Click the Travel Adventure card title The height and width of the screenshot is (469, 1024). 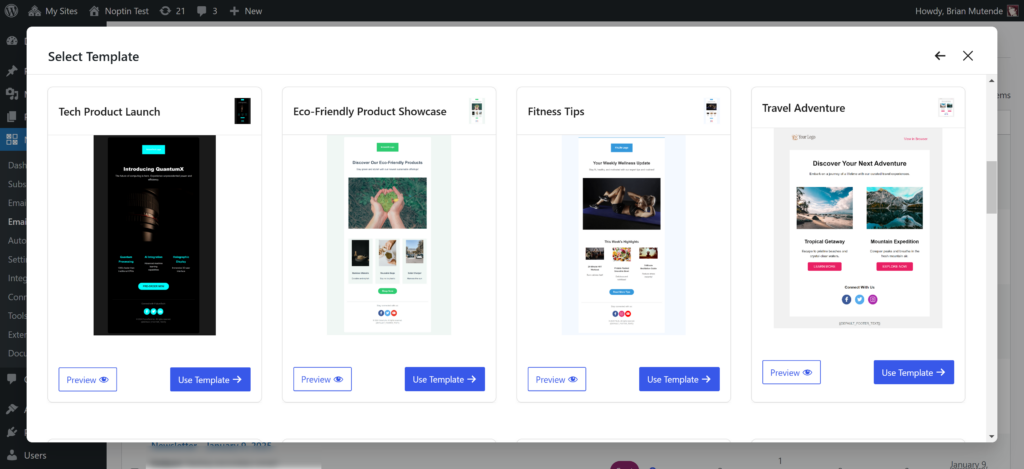pyautogui.click(x=803, y=108)
